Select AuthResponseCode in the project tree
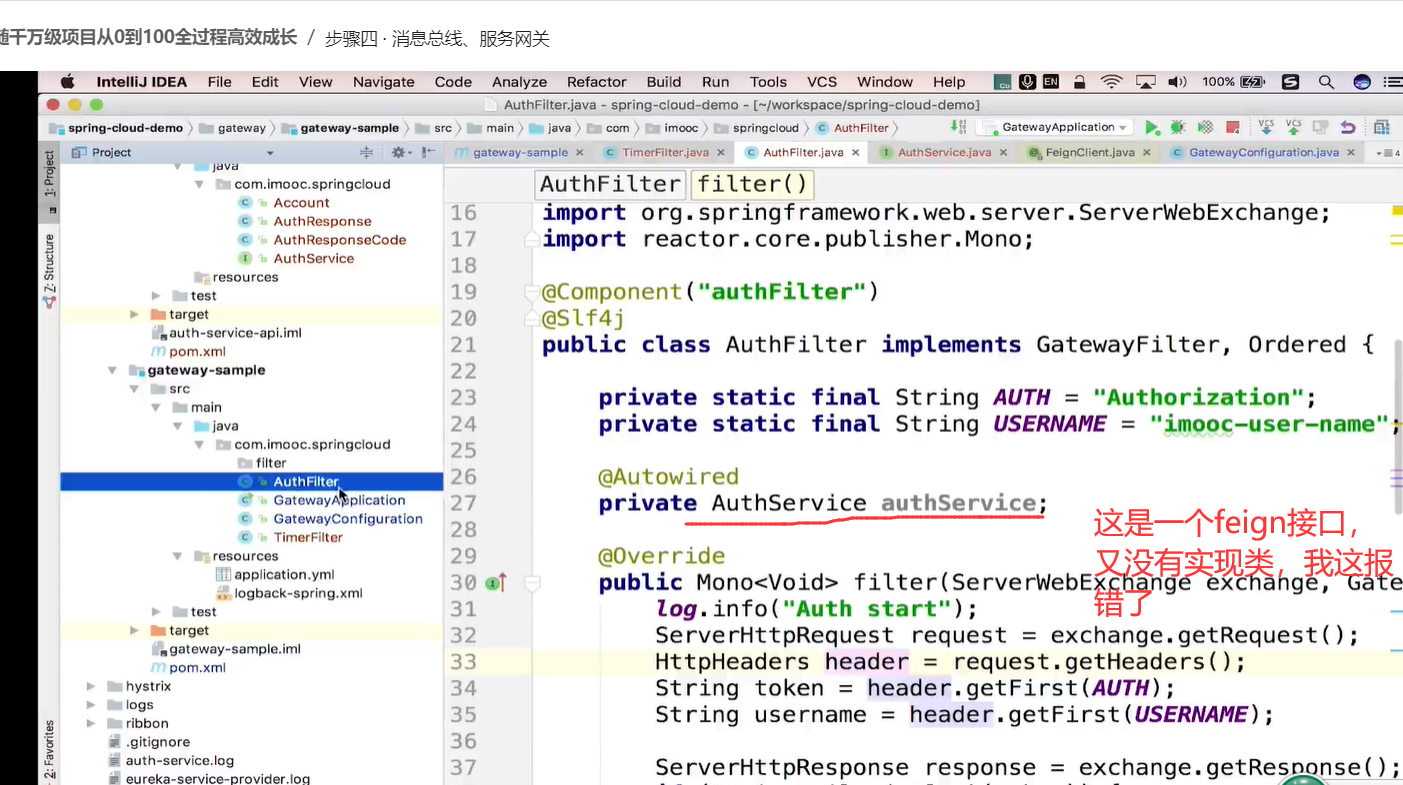1403x785 pixels. [340, 240]
